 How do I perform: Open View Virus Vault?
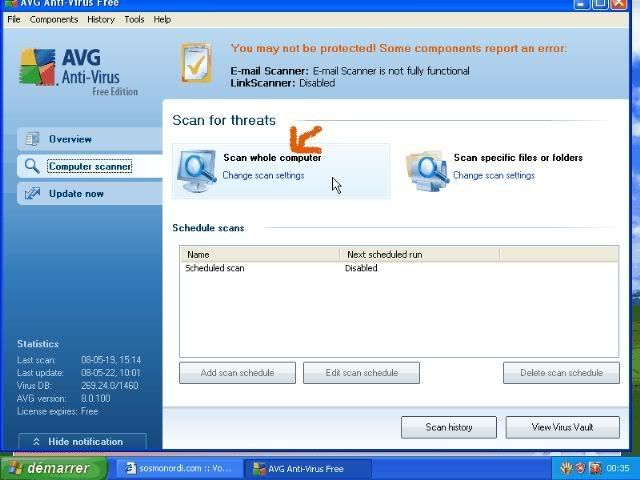point(562,427)
